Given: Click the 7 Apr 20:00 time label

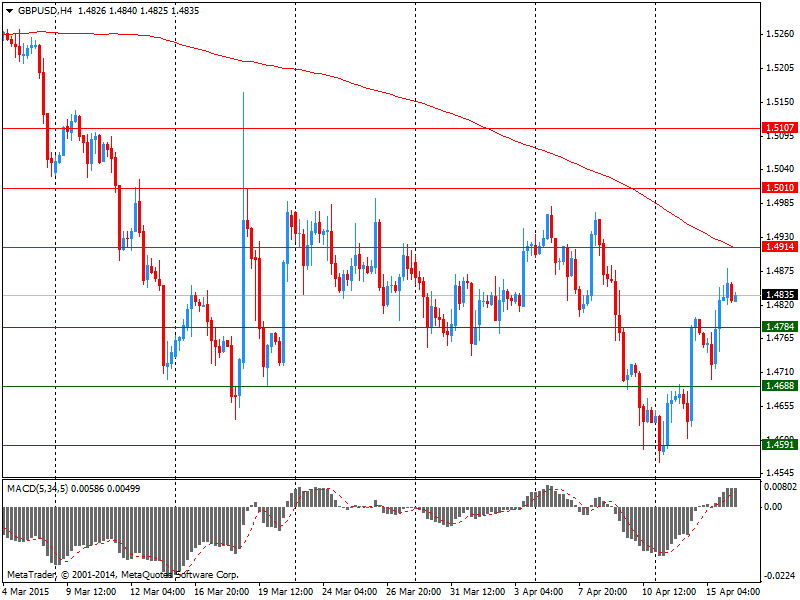Looking at the screenshot, I should 603,592.
